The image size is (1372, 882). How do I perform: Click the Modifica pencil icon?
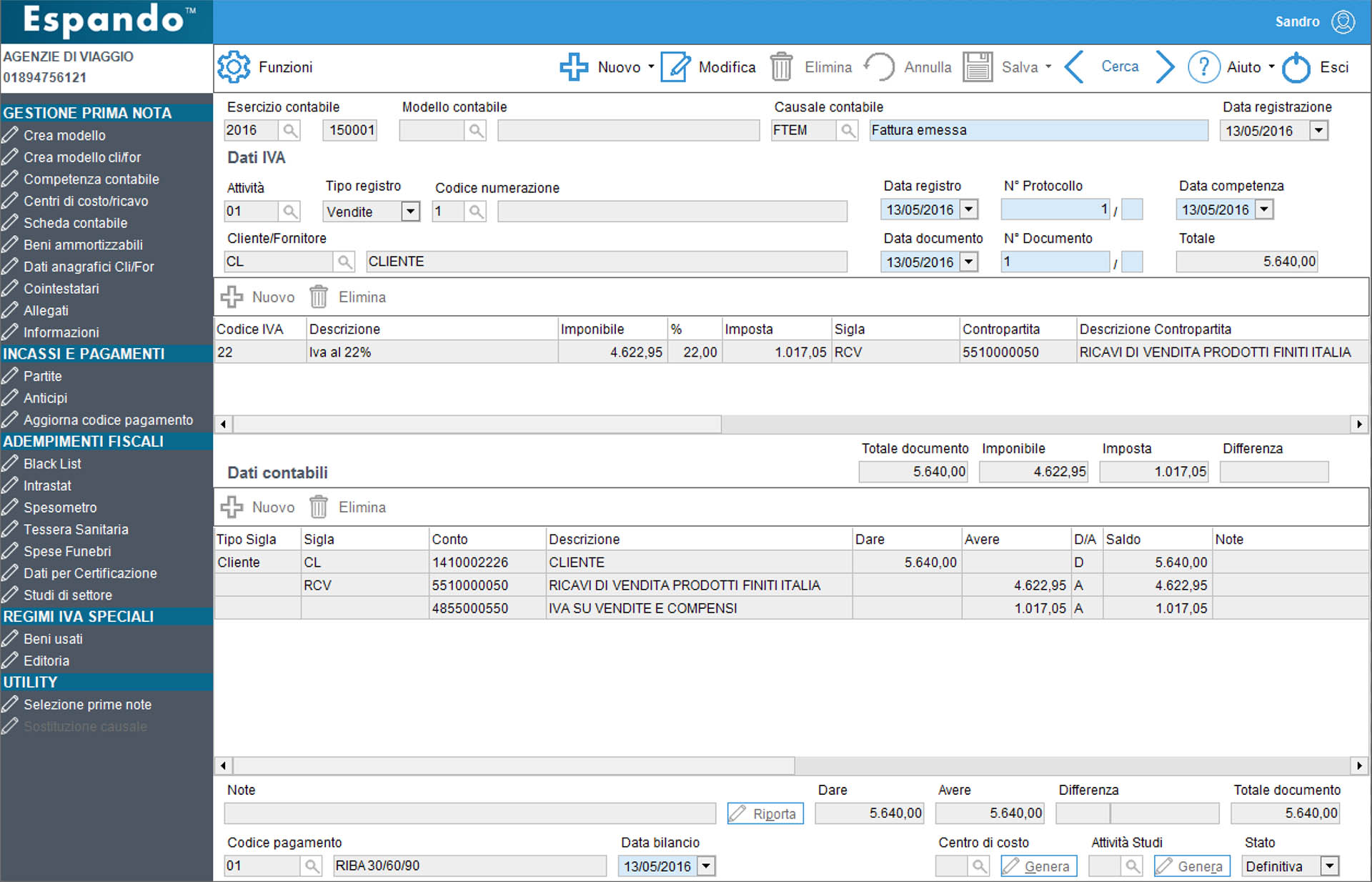tap(675, 67)
